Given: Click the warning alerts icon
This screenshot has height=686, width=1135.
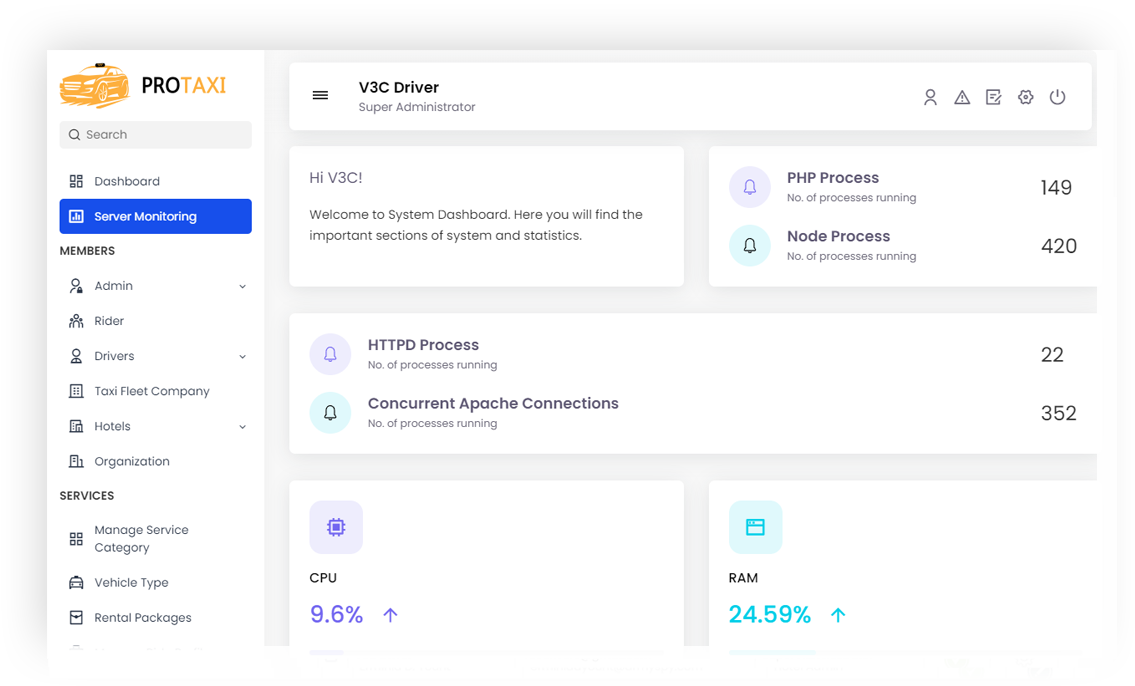Looking at the screenshot, I should click(962, 97).
